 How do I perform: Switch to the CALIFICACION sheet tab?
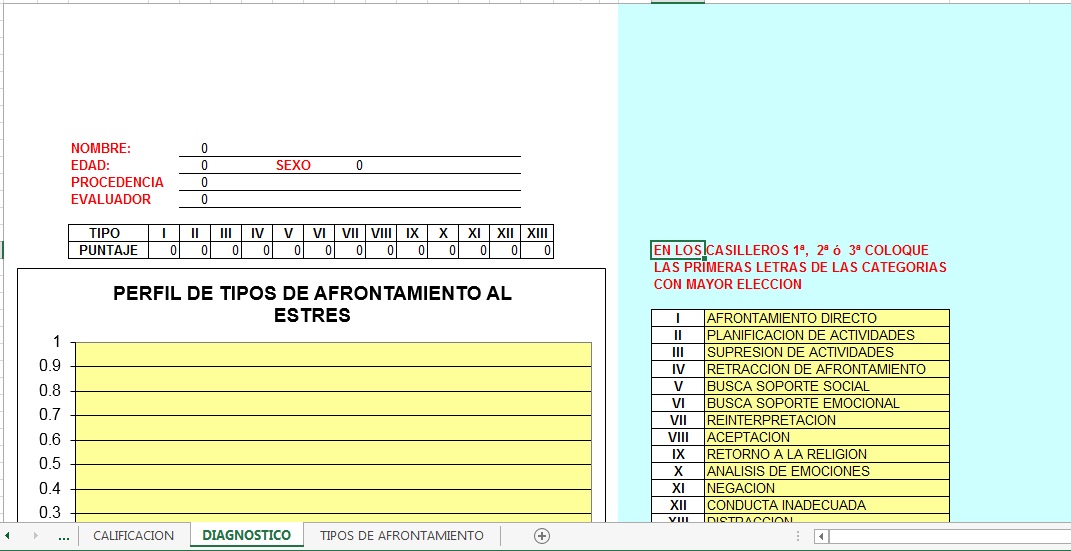(x=133, y=536)
